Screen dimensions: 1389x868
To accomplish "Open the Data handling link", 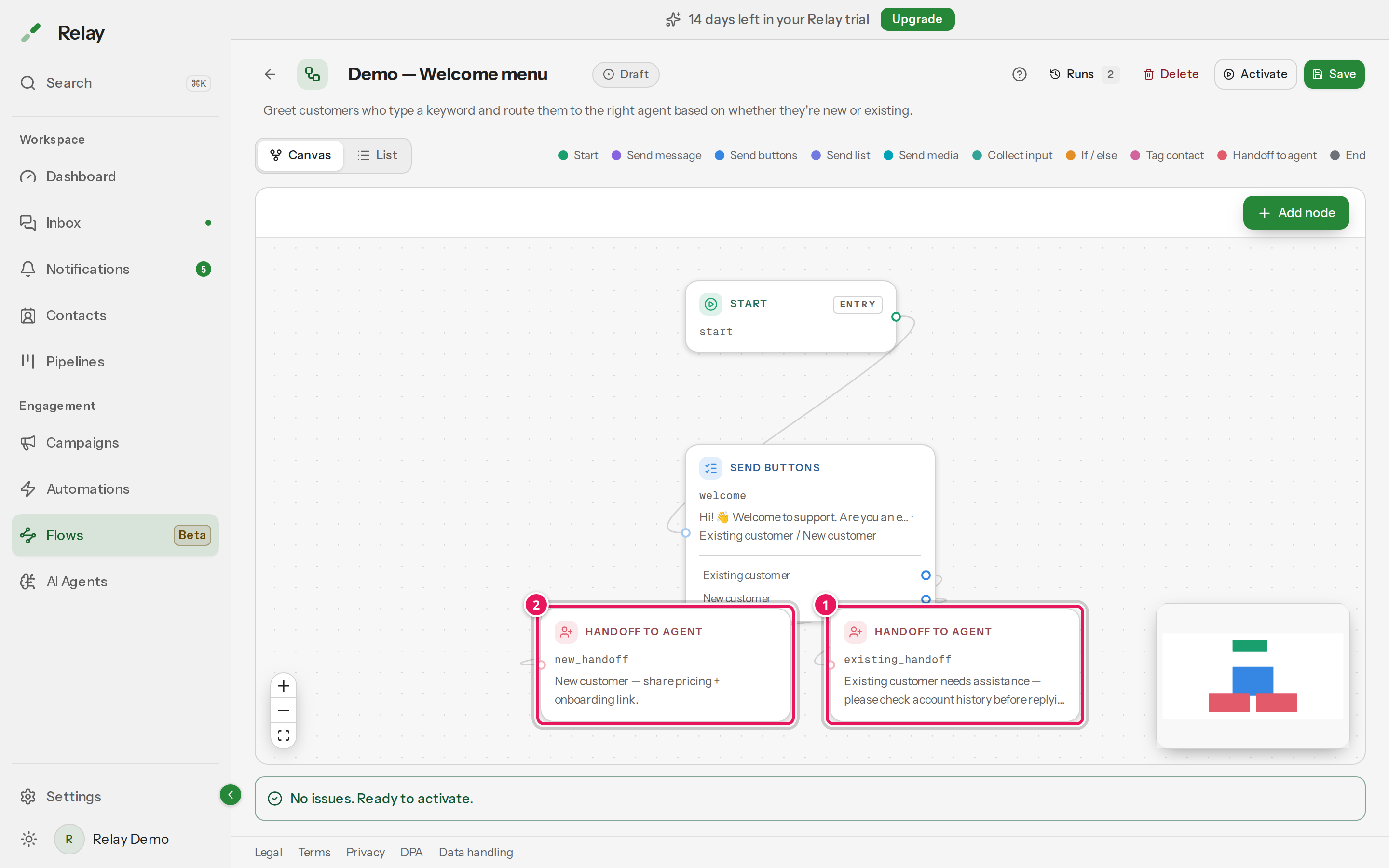I will [x=476, y=853].
